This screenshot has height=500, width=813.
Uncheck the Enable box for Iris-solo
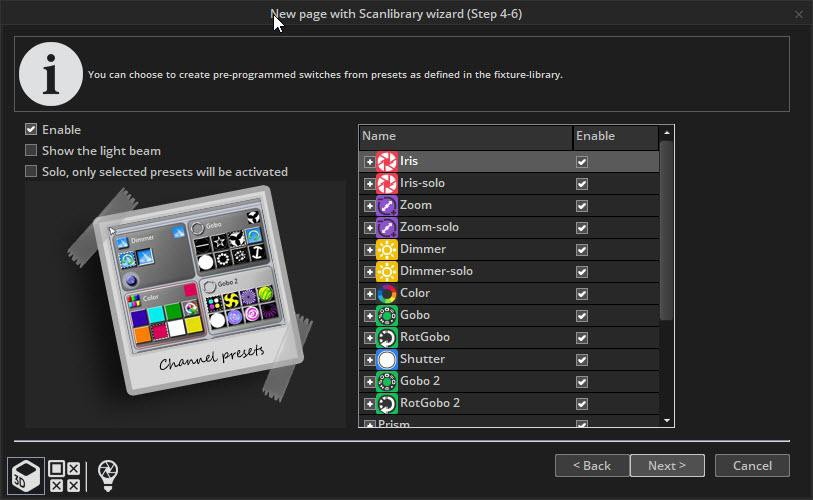pyautogui.click(x=582, y=184)
